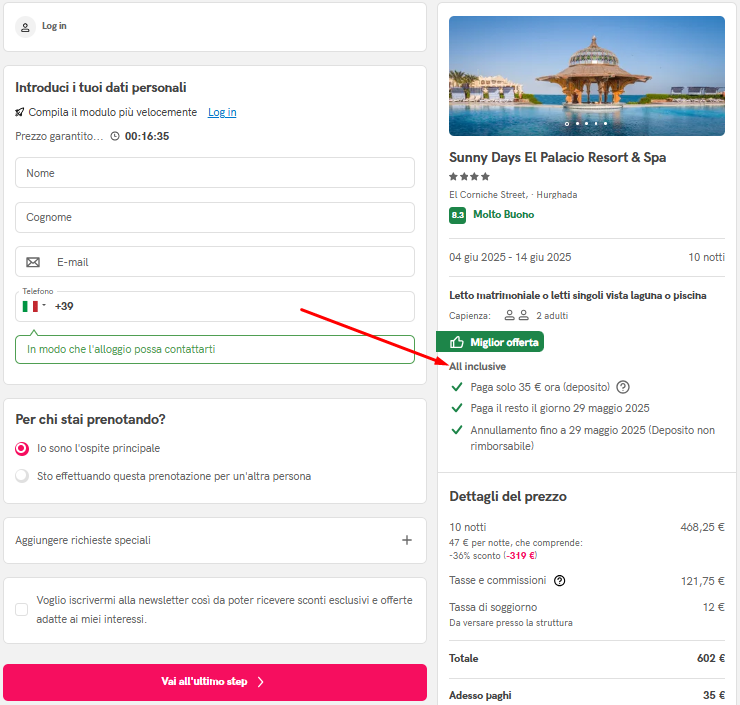Click Vai all'ultimo step button
Viewport: 740px width, 705px height.
215,682
